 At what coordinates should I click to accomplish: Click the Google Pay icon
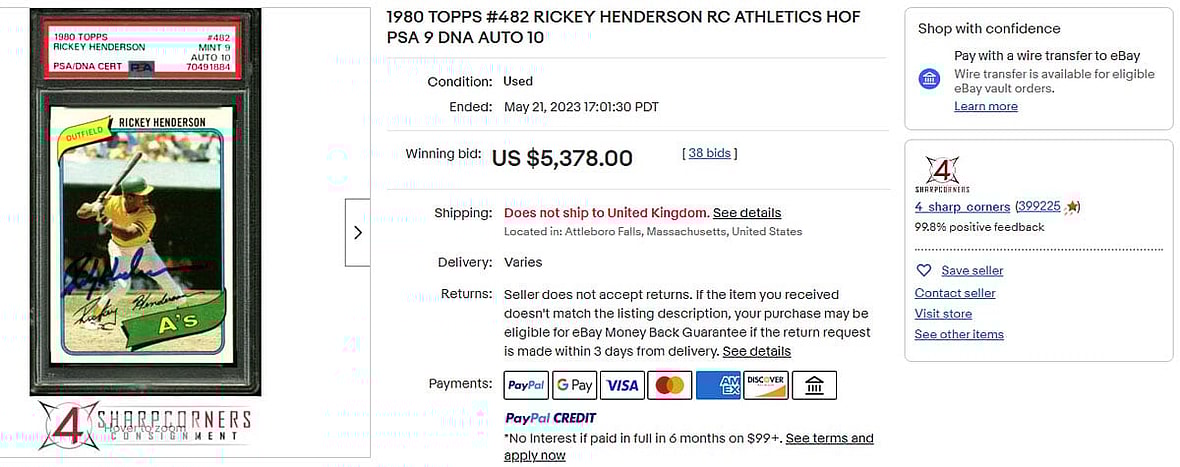[x=574, y=385]
